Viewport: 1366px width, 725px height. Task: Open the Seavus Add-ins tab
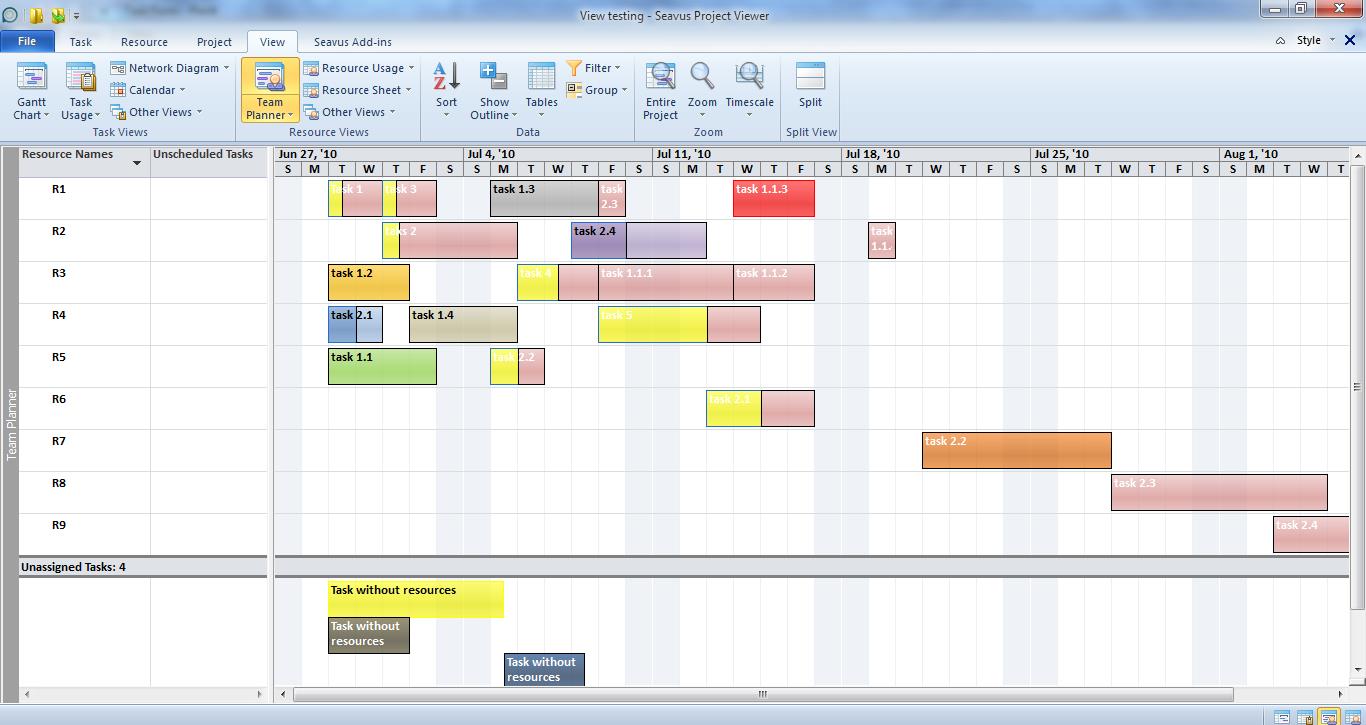point(353,42)
